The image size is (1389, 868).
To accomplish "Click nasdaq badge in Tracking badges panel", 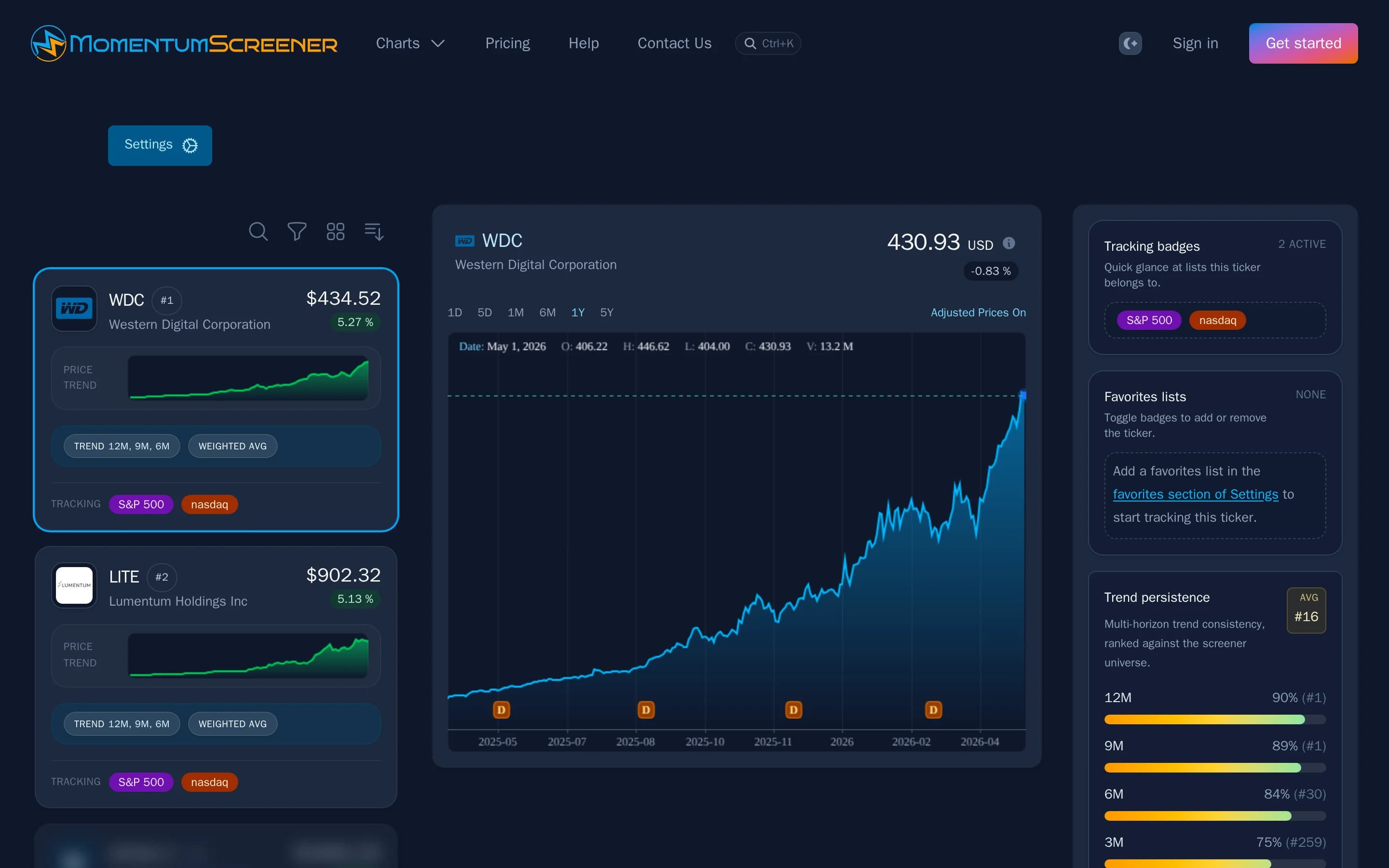I will (x=1217, y=320).
